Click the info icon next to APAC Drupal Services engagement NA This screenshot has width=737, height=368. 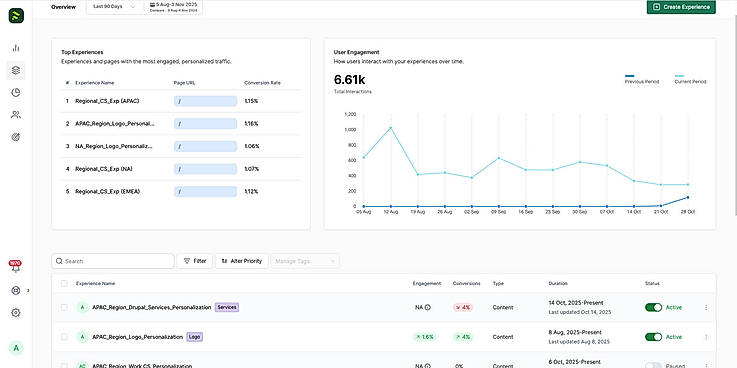pyautogui.click(x=428, y=307)
